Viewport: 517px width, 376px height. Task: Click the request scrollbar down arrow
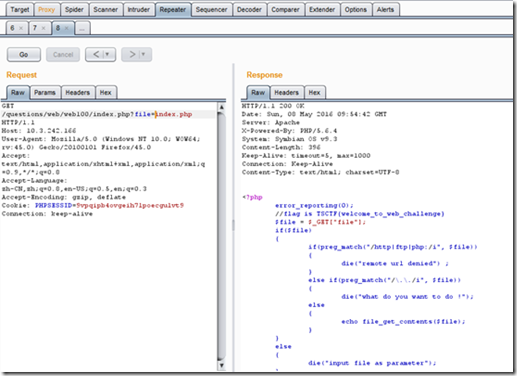coord(221,365)
